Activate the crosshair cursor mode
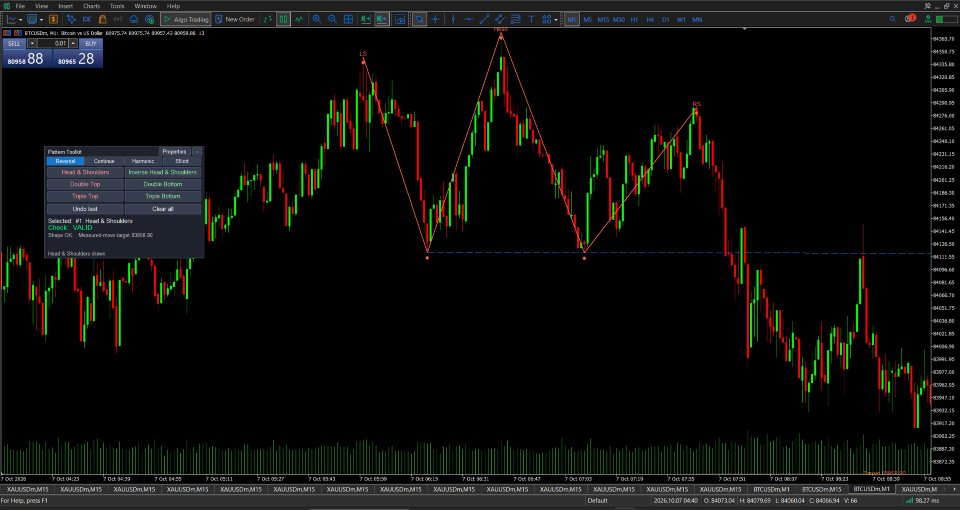The height and width of the screenshot is (510, 960). [x=435, y=20]
